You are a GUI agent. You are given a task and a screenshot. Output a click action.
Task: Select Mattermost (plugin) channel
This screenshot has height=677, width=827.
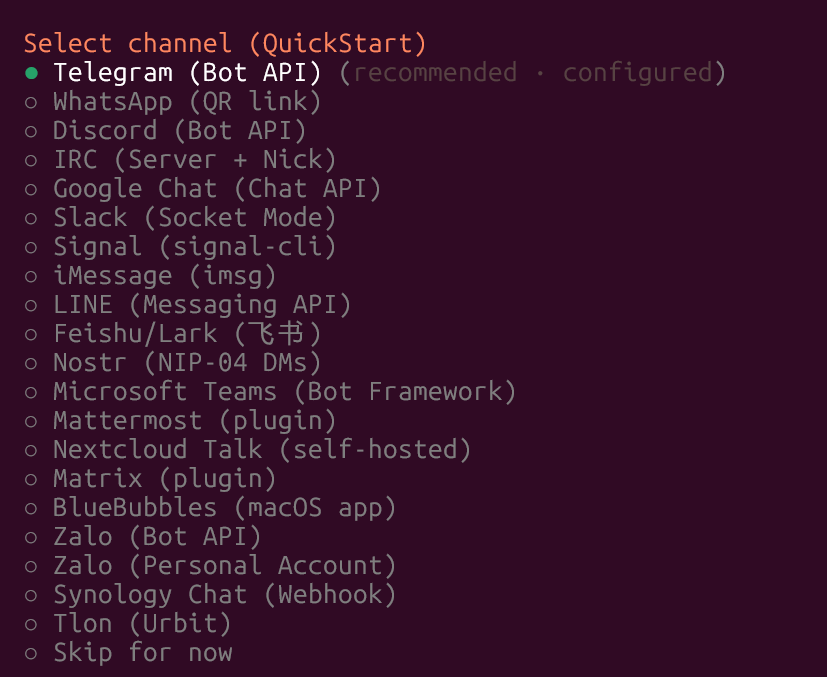(x=194, y=421)
